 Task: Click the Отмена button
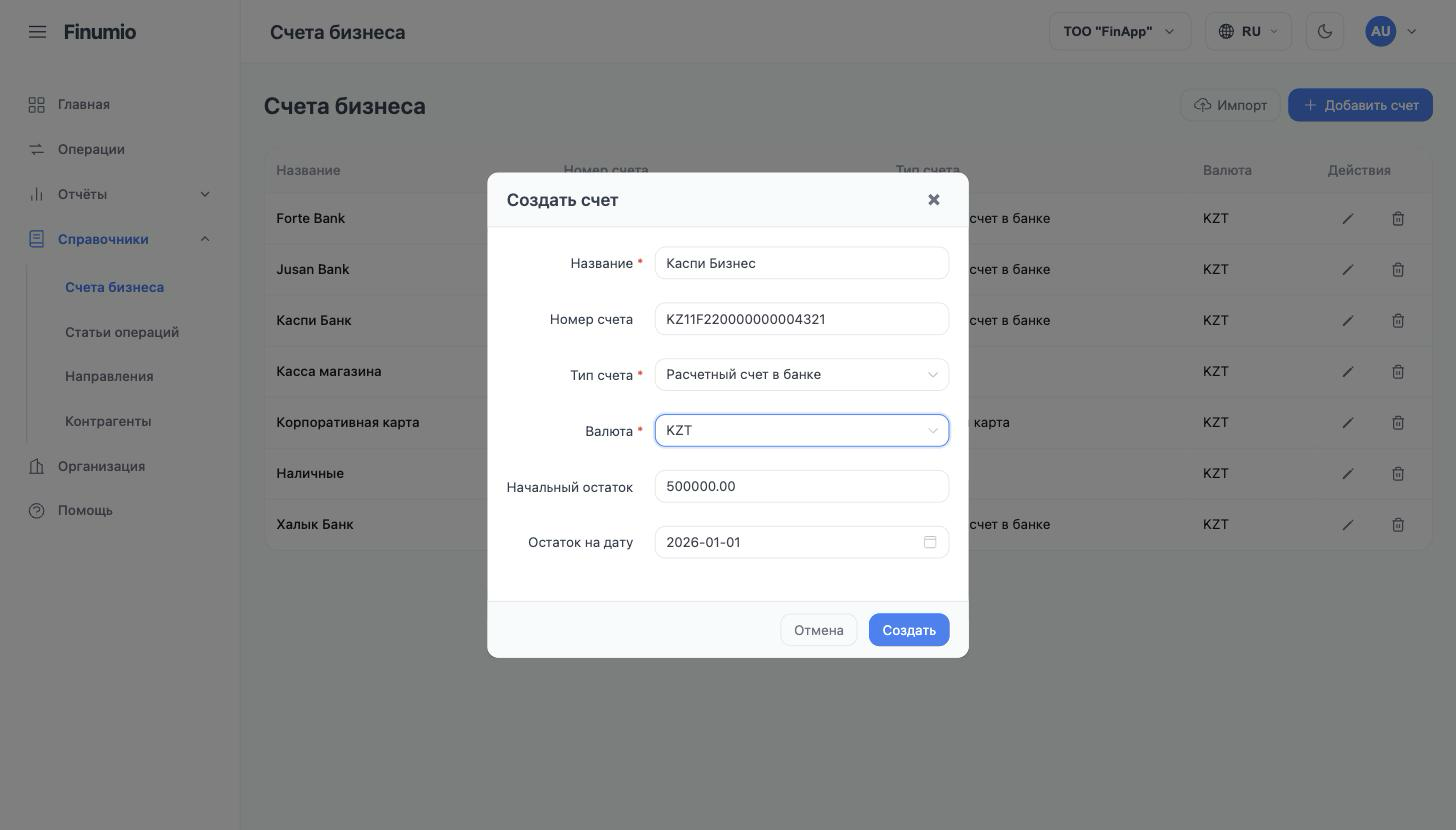[x=819, y=630]
